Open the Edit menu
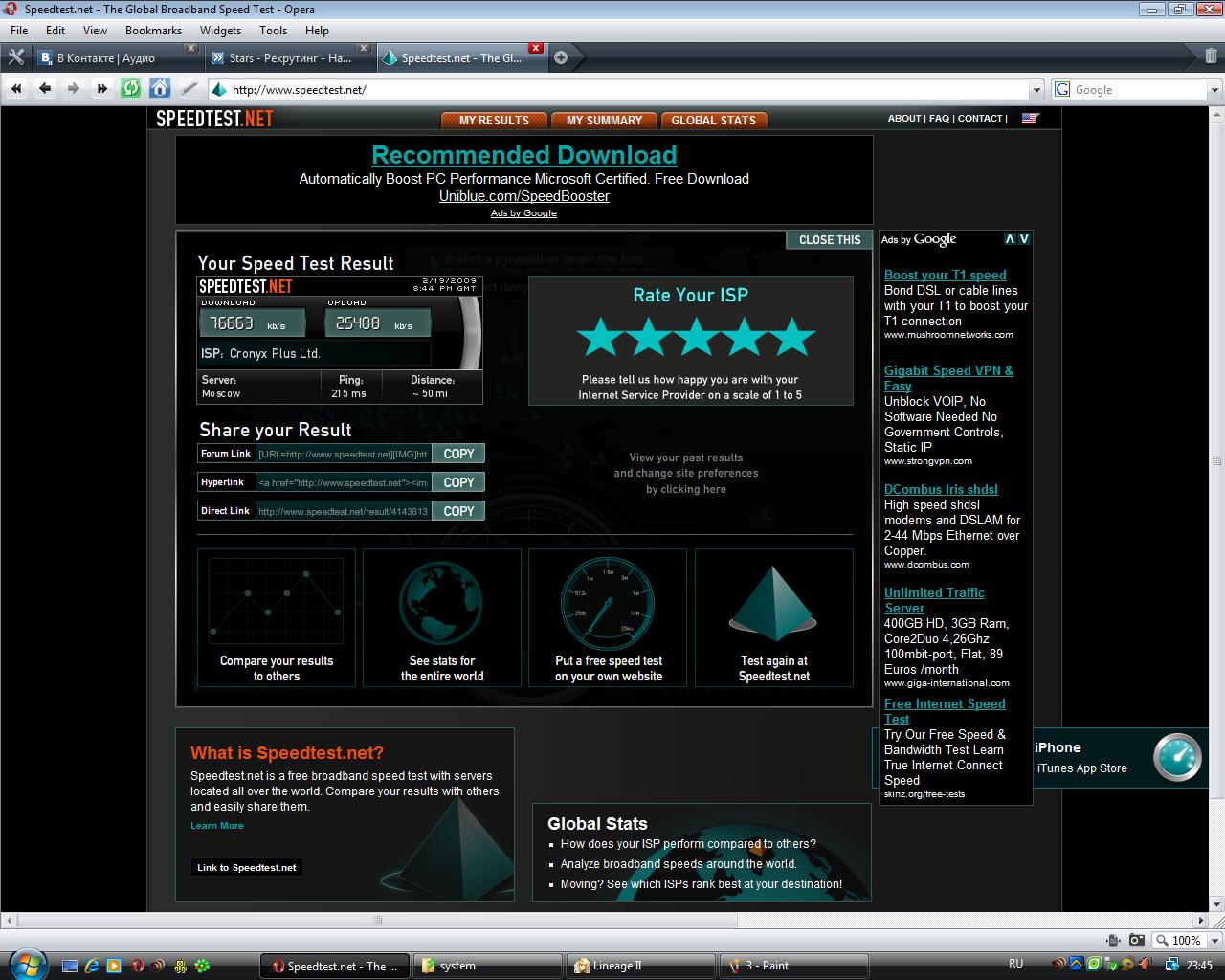This screenshot has width=1225, height=980. point(56,31)
